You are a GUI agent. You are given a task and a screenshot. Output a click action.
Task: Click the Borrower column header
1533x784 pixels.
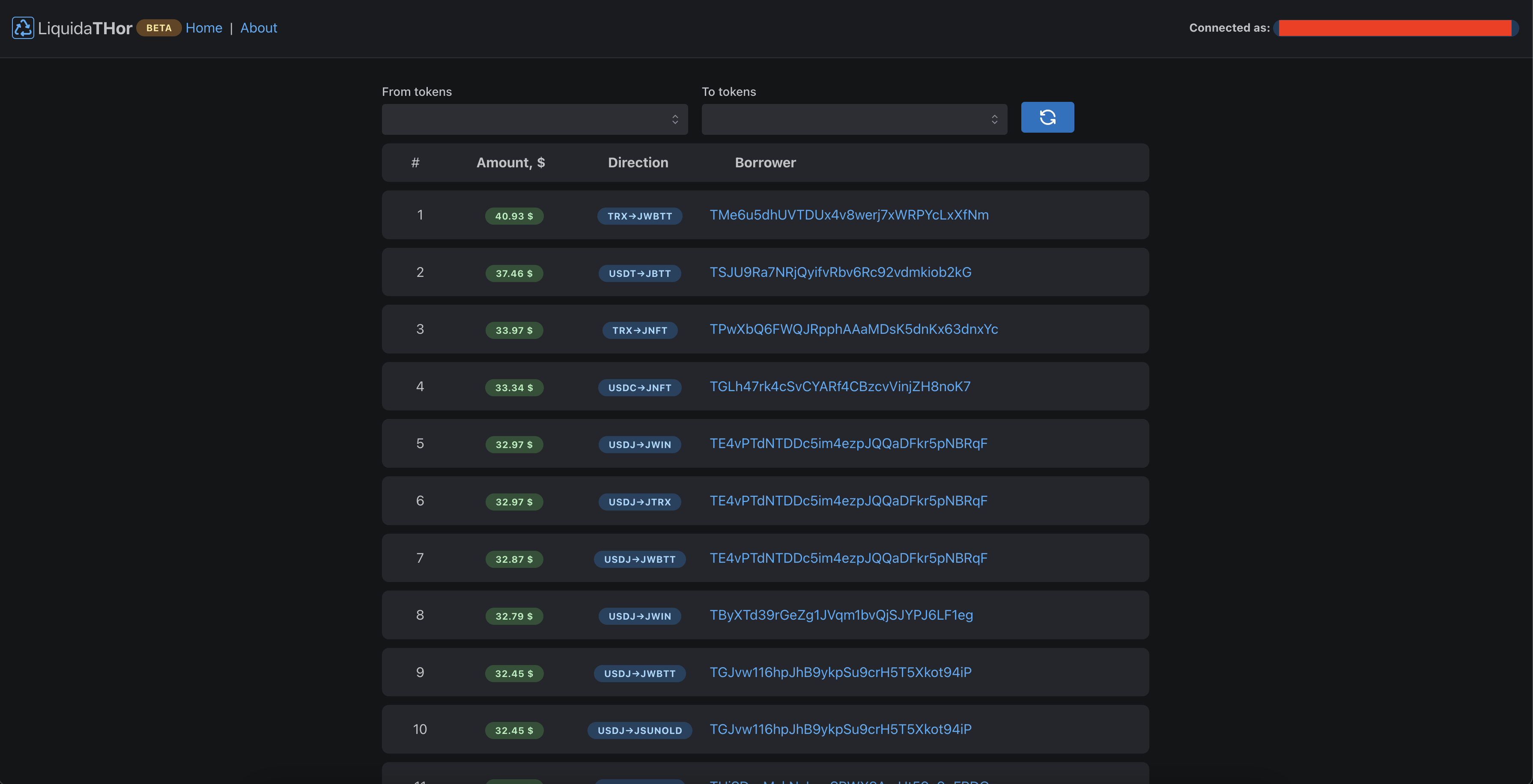(x=765, y=162)
